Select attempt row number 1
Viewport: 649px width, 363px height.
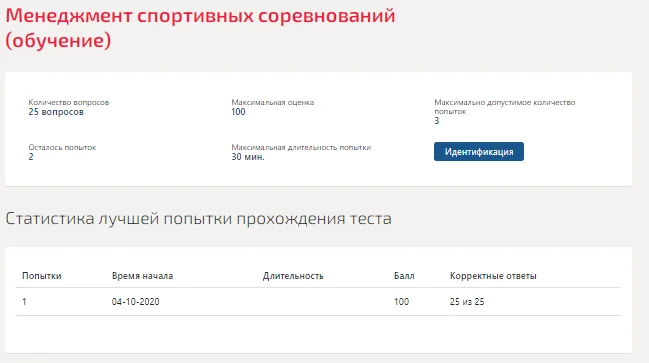tap(318, 302)
